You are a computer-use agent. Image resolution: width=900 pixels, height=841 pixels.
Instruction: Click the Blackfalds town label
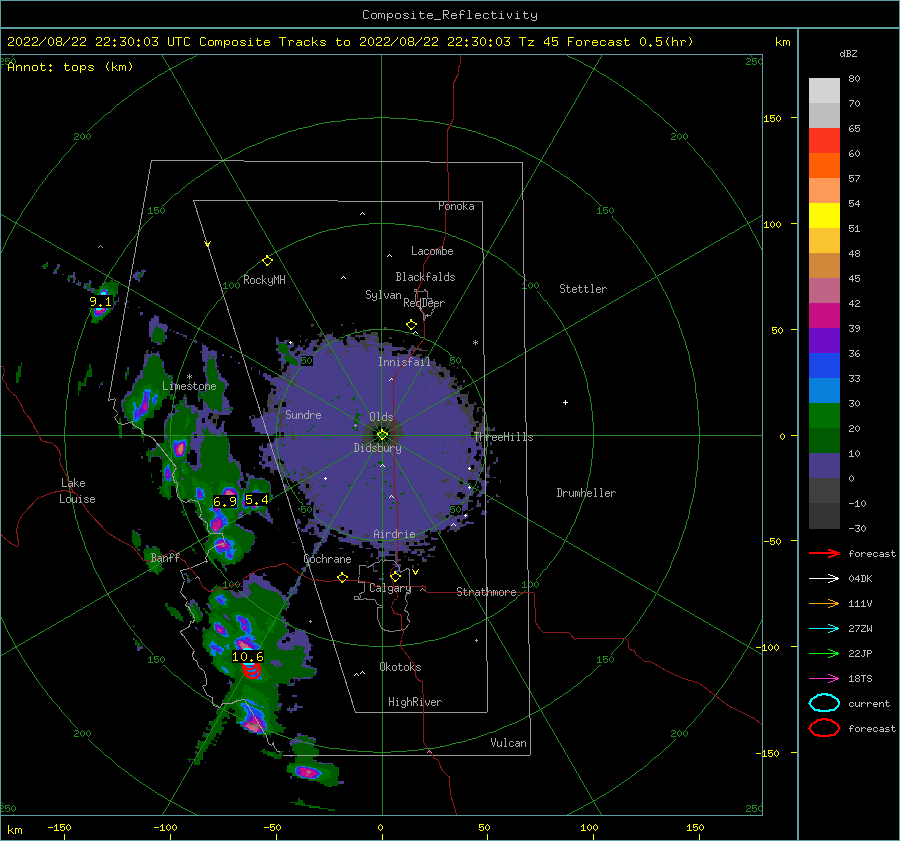[425, 277]
